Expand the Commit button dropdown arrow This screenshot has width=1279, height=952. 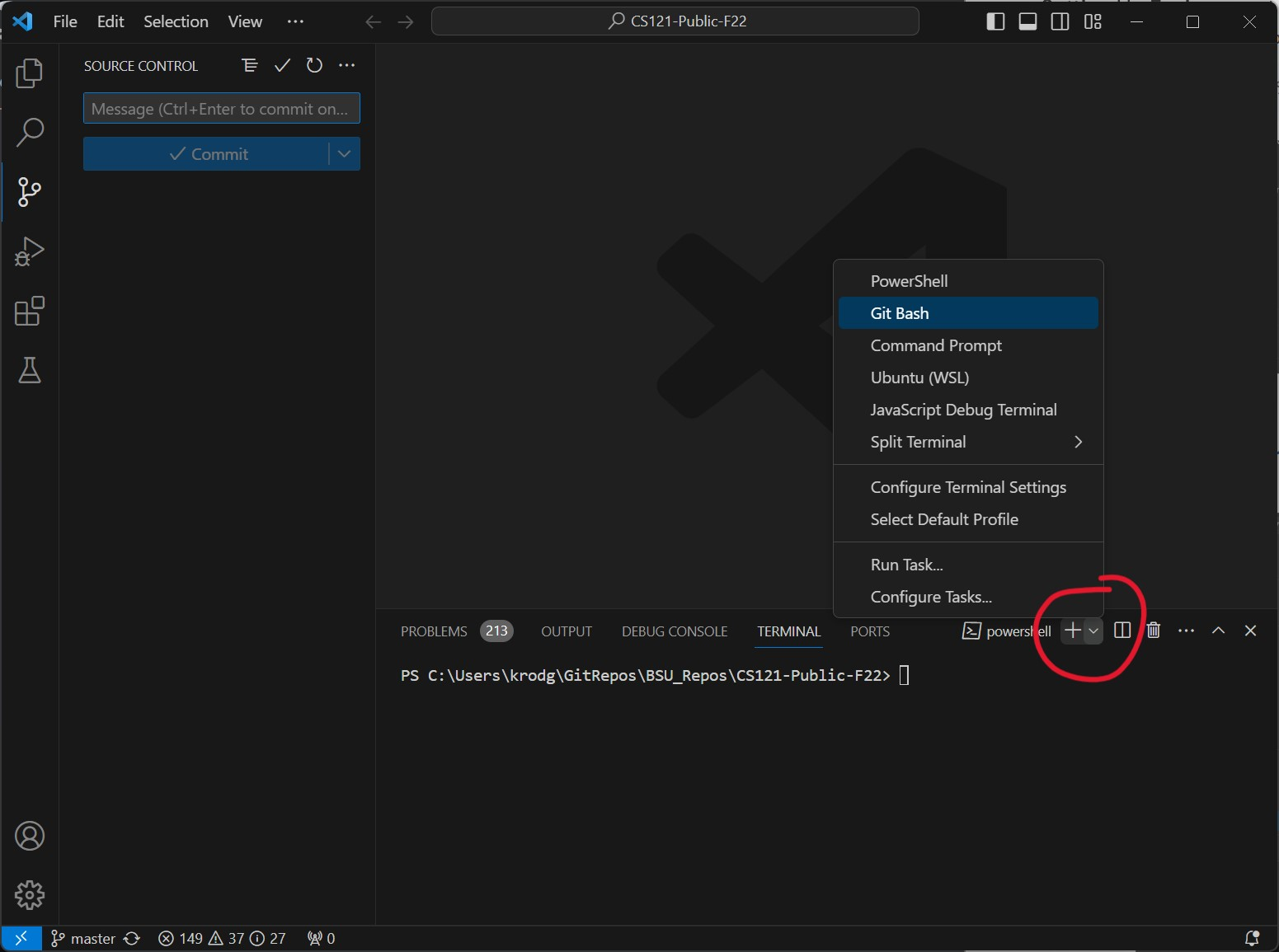(x=345, y=154)
